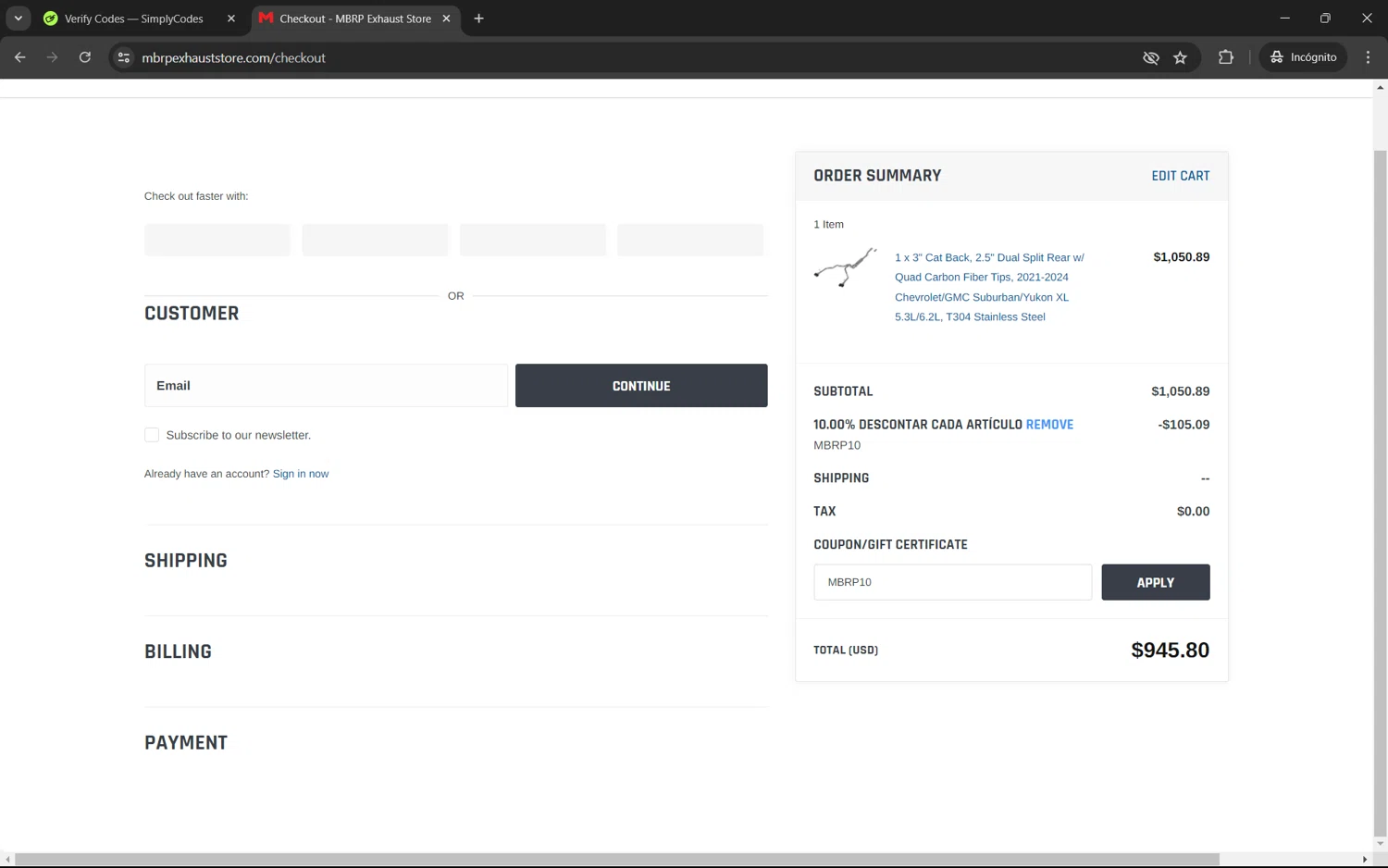This screenshot has width=1388, height=868.
Task: Click the third-party cookies blocked eye icon
Action: (x=1150, y=57)
